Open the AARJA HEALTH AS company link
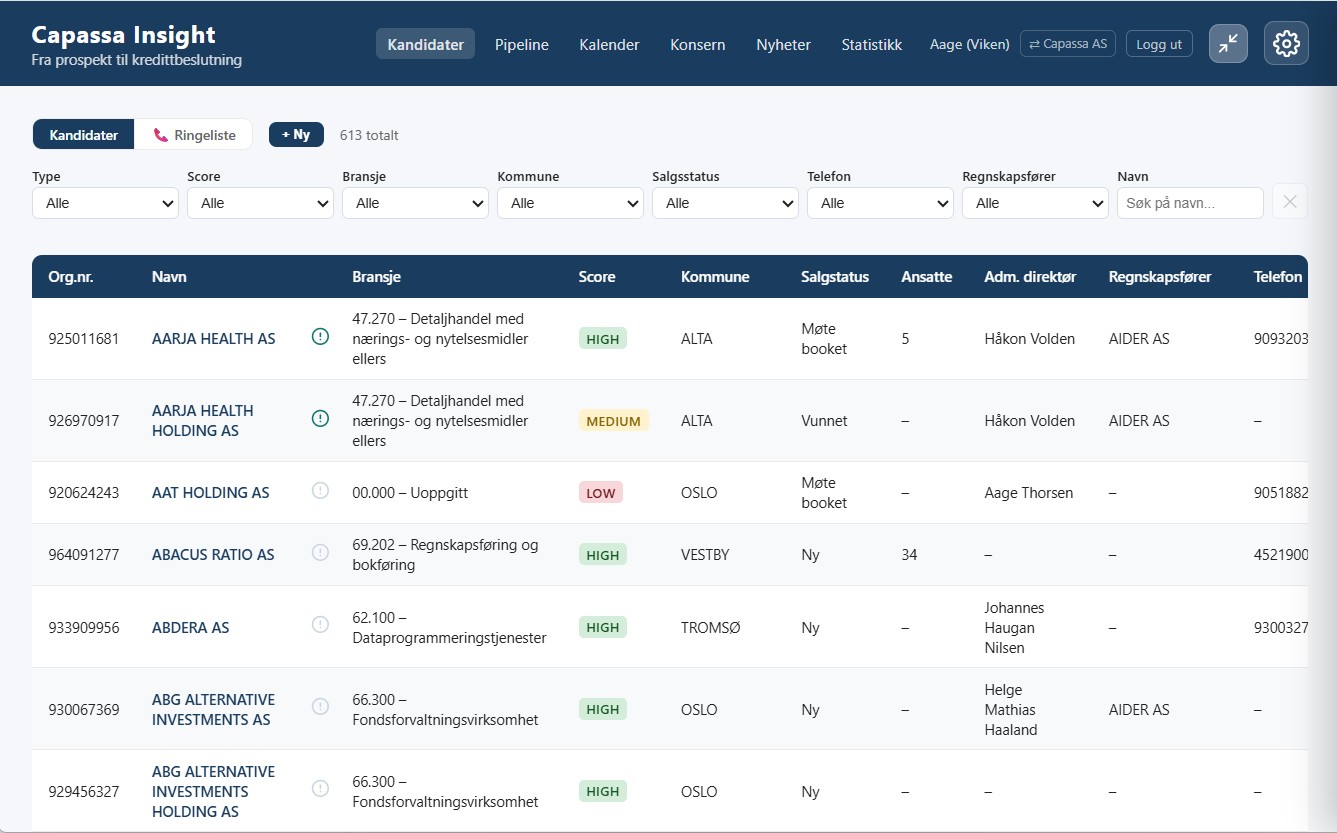 click(214, 339)
